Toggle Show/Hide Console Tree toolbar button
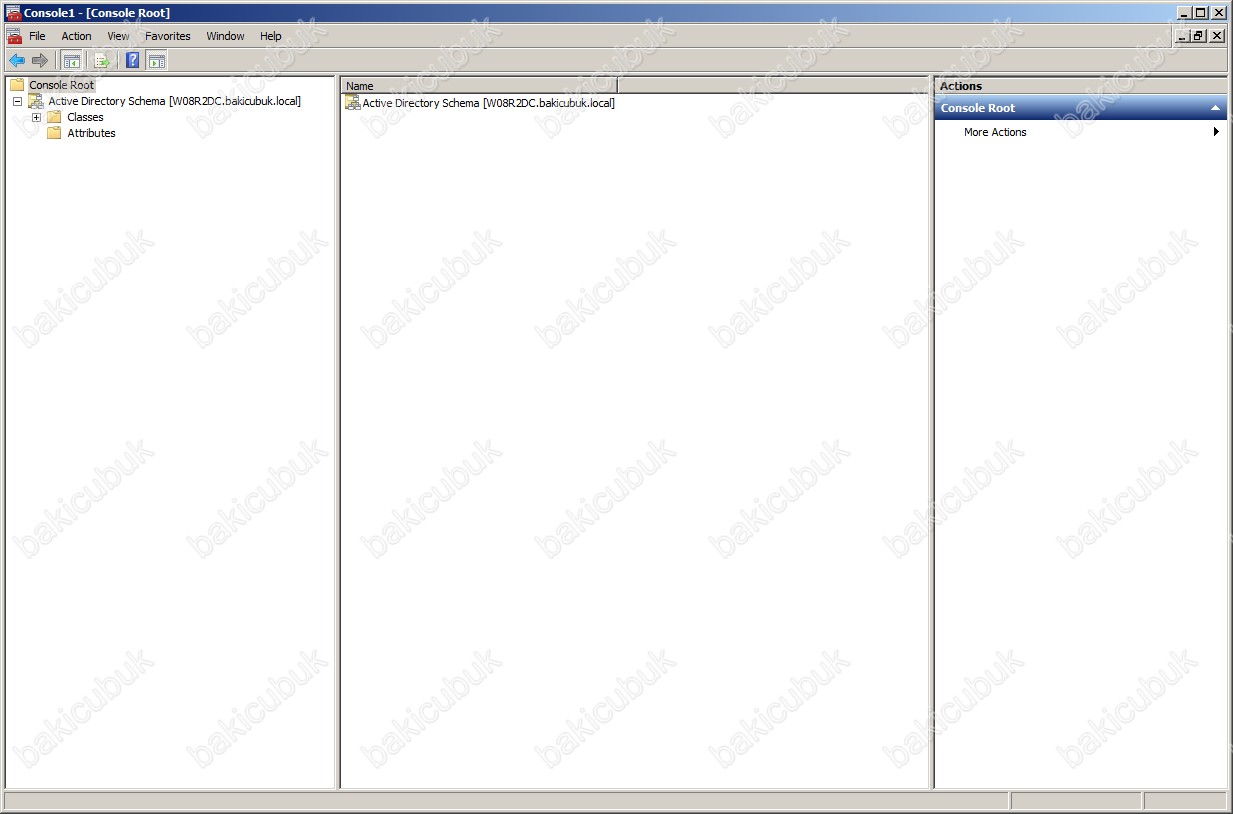This screenshot has width=1233, height=814. 72,61
